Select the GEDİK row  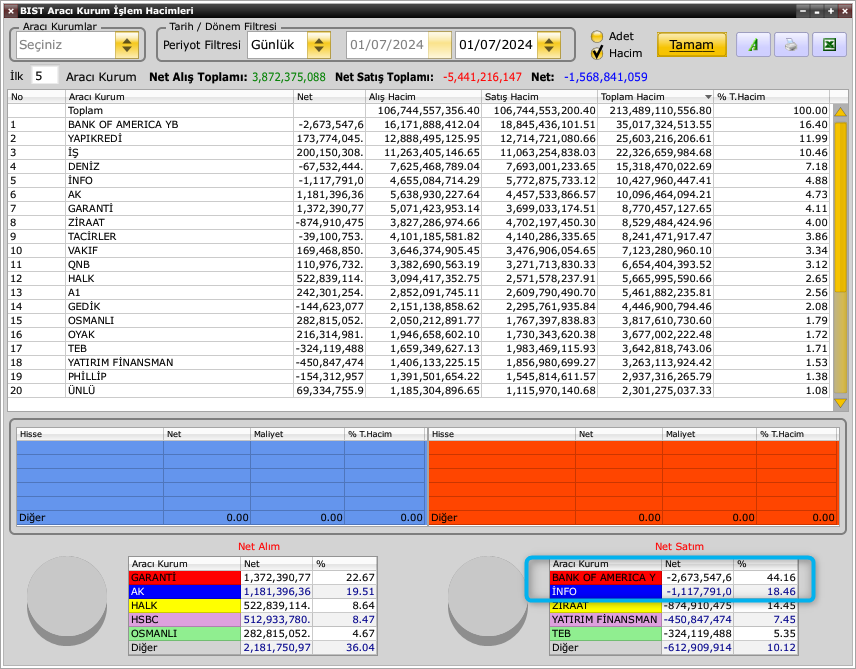419,307
